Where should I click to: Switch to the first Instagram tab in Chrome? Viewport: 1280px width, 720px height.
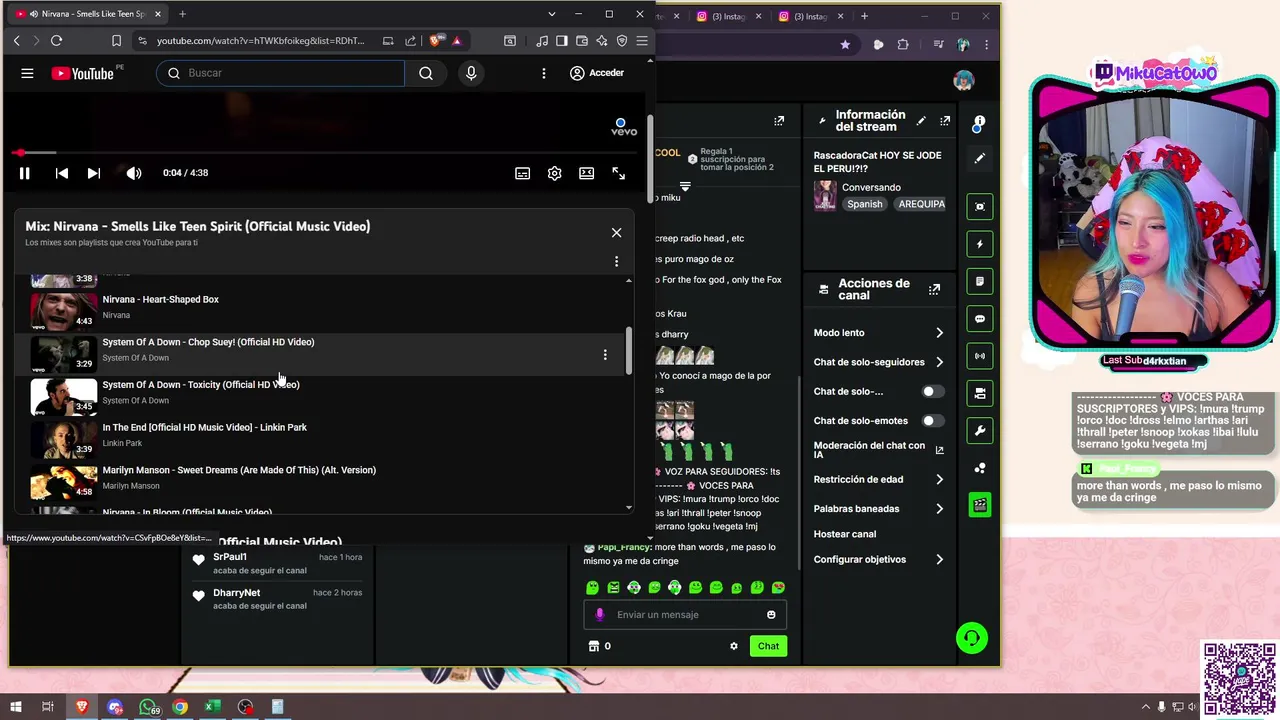pyautogui.click(x=729, y=16)
